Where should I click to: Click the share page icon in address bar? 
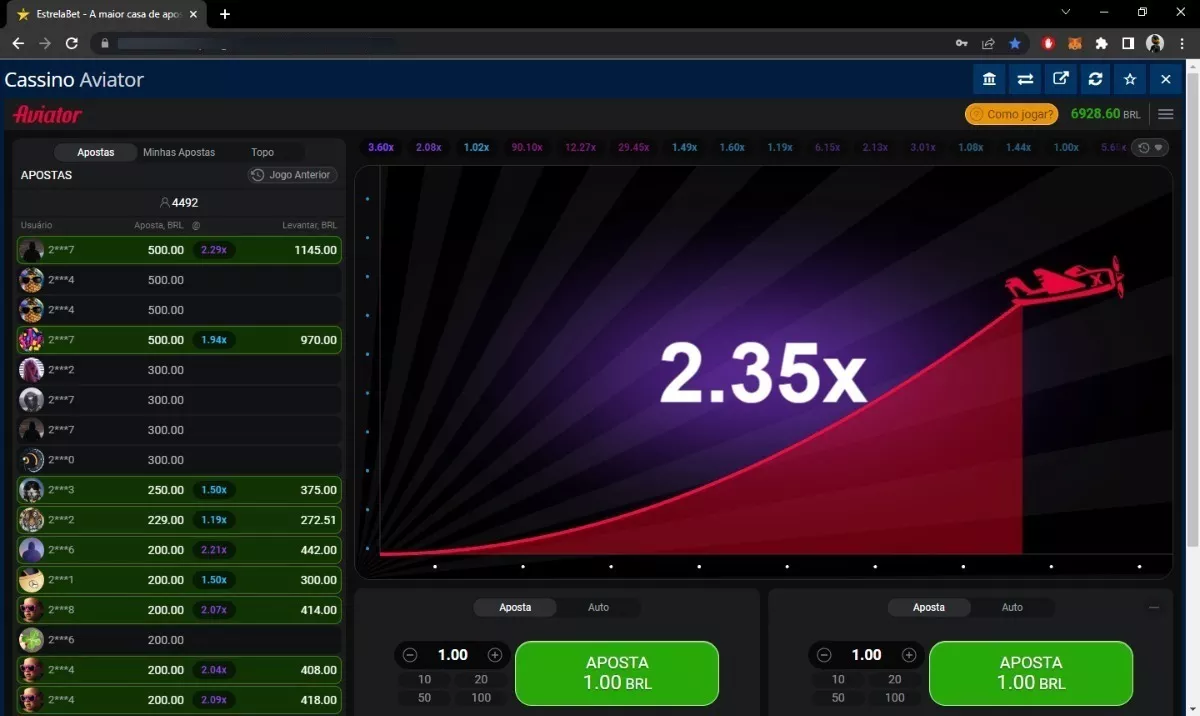point(988,43)
